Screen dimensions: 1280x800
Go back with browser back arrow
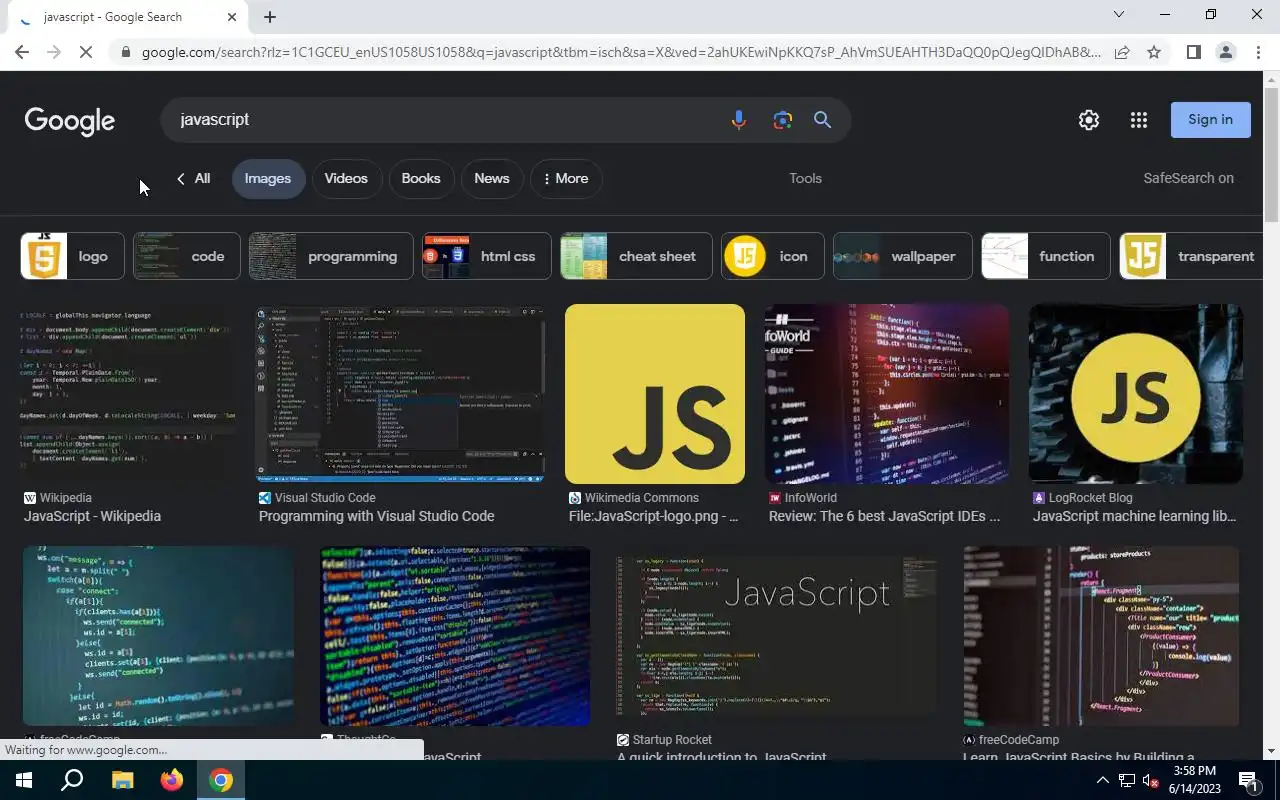[x=22, y=52]
